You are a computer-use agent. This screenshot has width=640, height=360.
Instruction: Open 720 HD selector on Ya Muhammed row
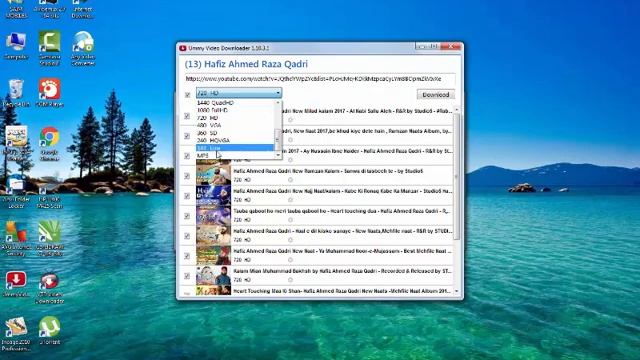pos(242,260)
